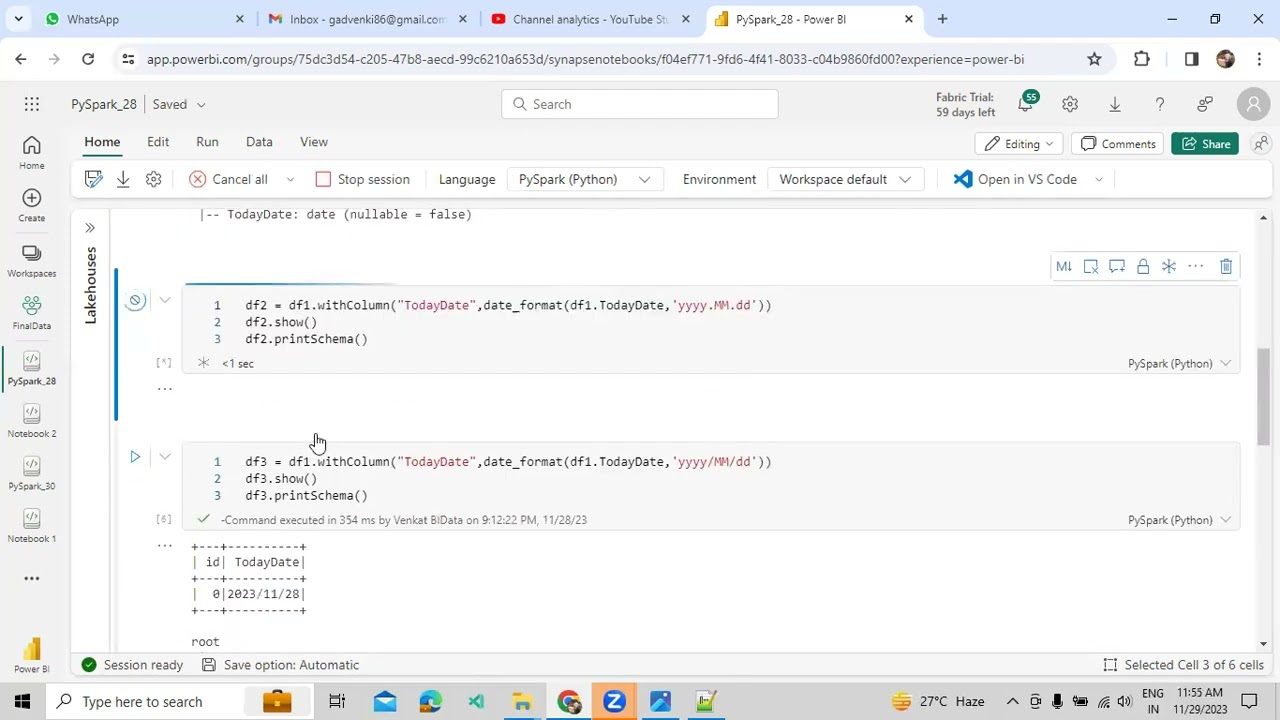
Task: Open Zoom from the taskbar
Action: click(614, 702)
